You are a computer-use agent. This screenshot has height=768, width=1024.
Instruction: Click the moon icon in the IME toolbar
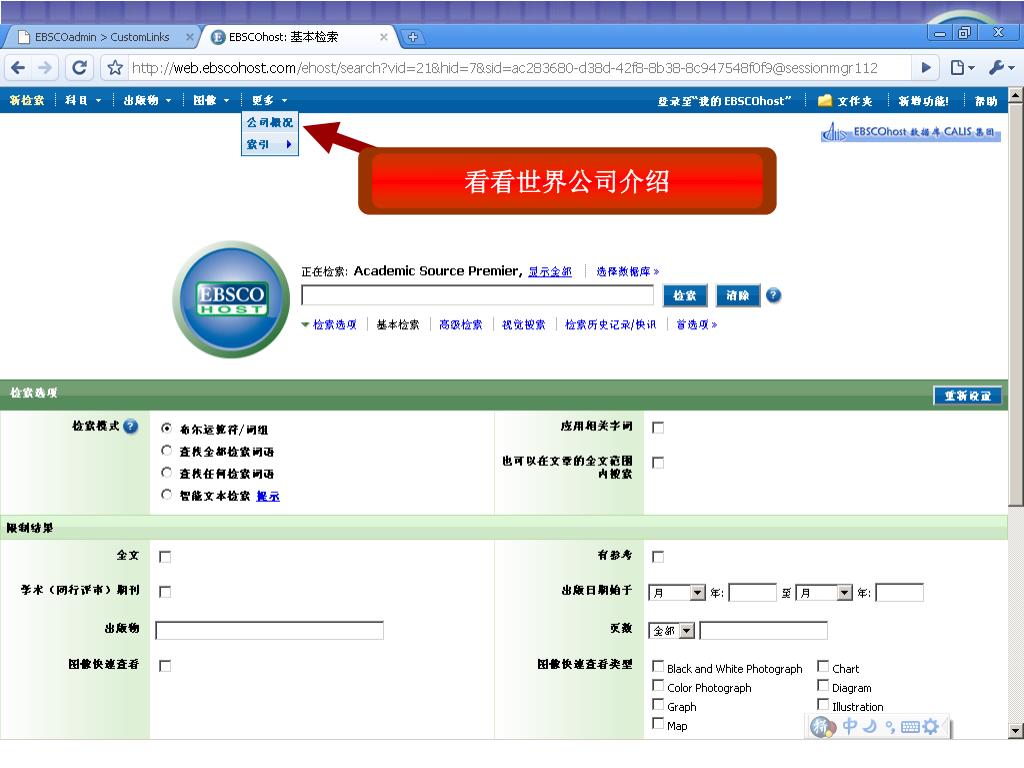pos(869,726)
